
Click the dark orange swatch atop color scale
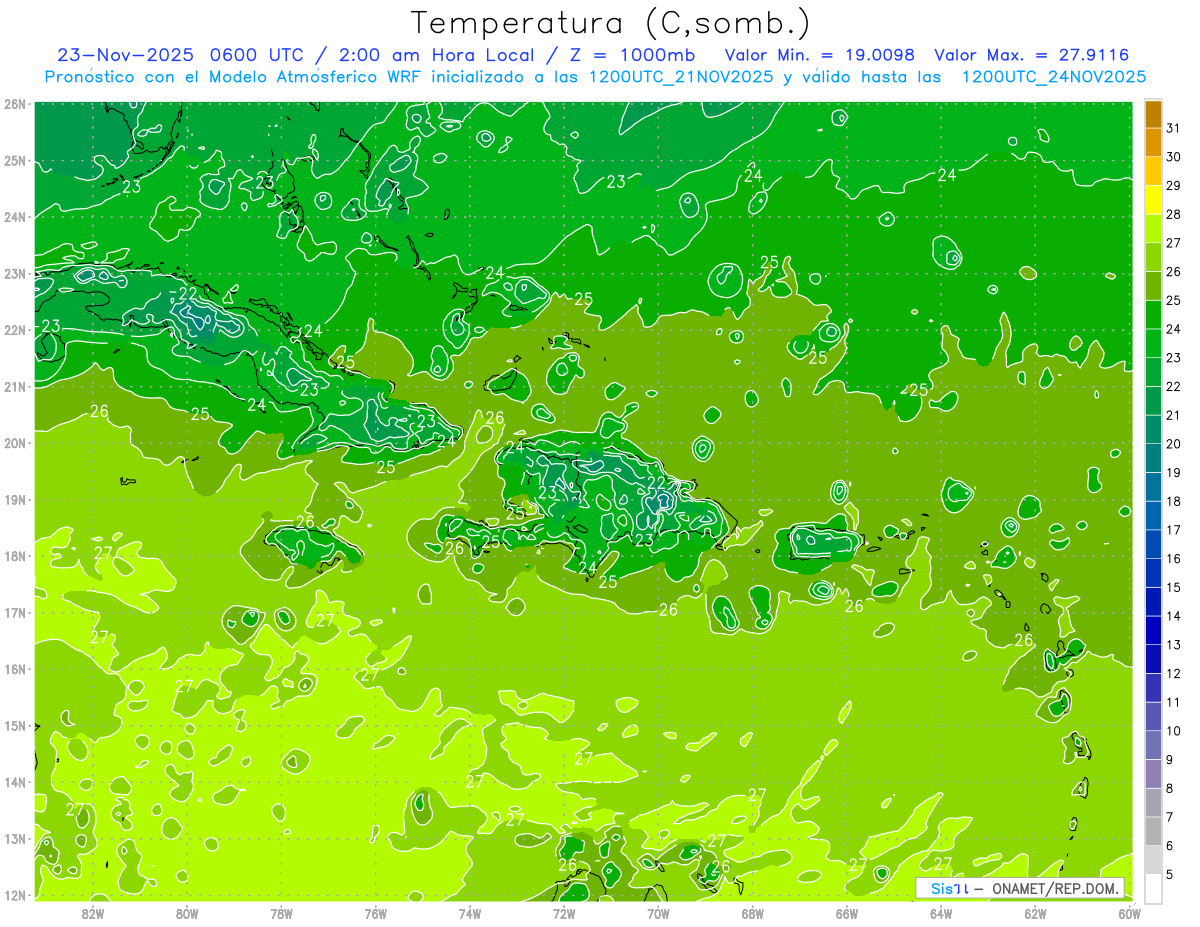pos(1154,115)
